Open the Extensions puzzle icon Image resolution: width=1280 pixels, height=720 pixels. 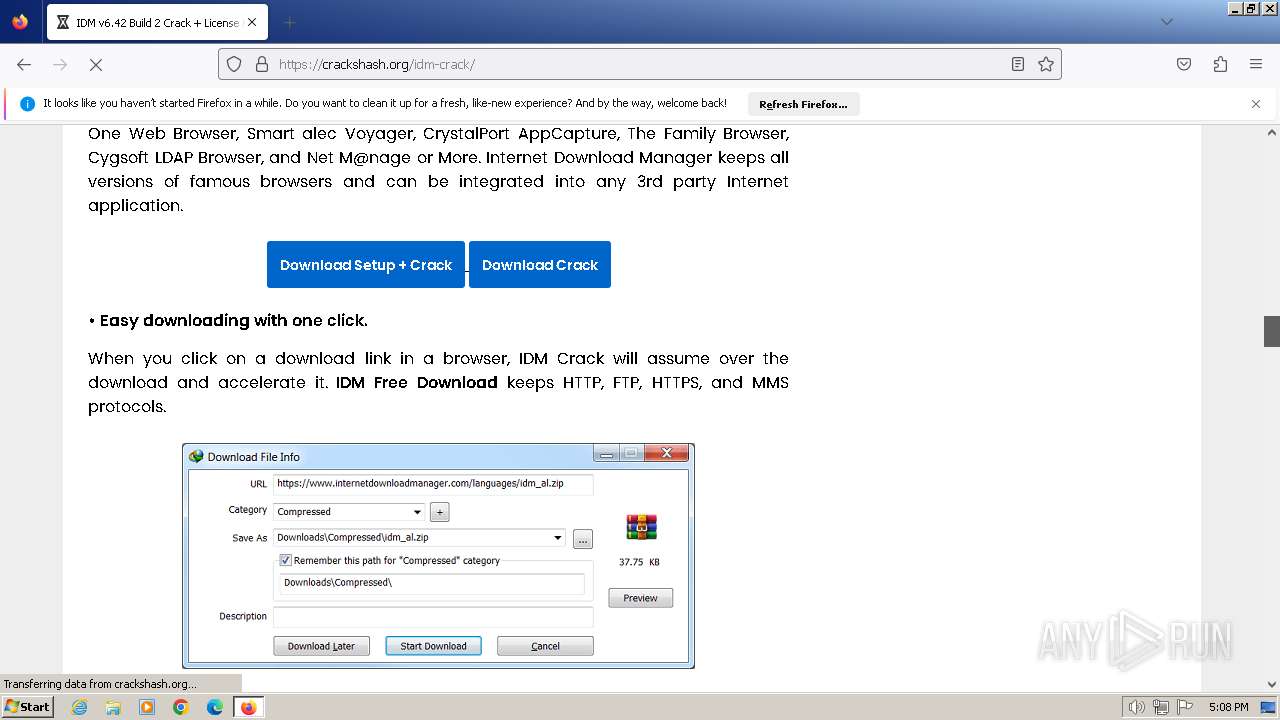pyautogui.click(x=1220, y=64)
